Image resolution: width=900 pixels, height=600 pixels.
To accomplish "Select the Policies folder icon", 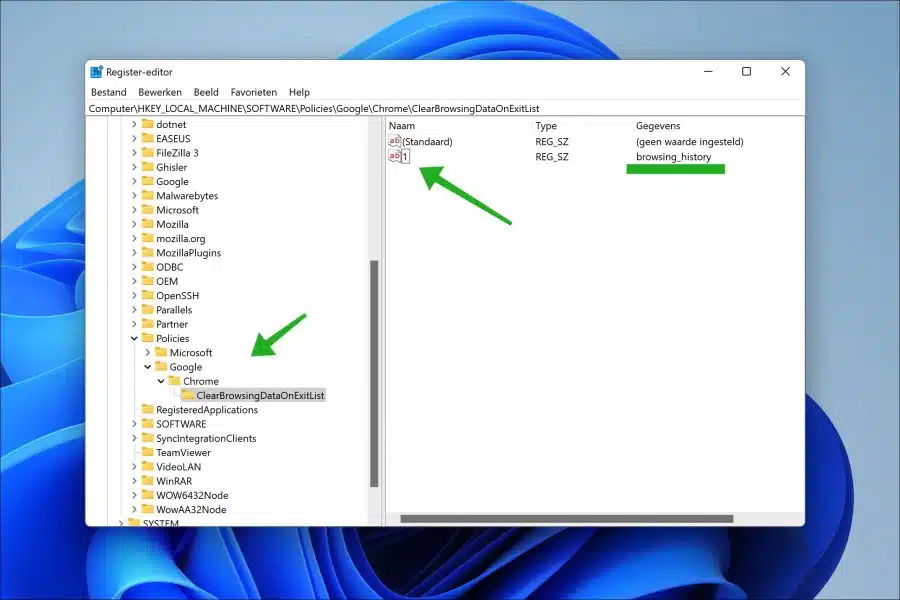I will [148, 338].
